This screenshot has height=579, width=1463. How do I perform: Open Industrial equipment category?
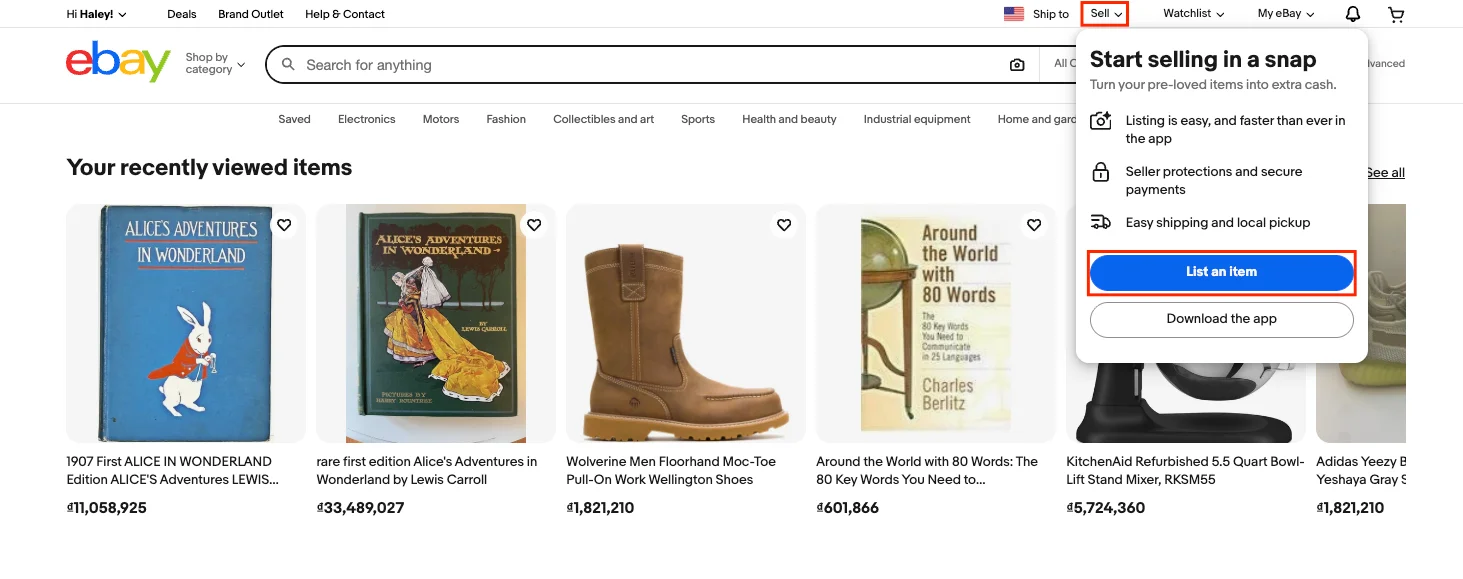(917, 119)
